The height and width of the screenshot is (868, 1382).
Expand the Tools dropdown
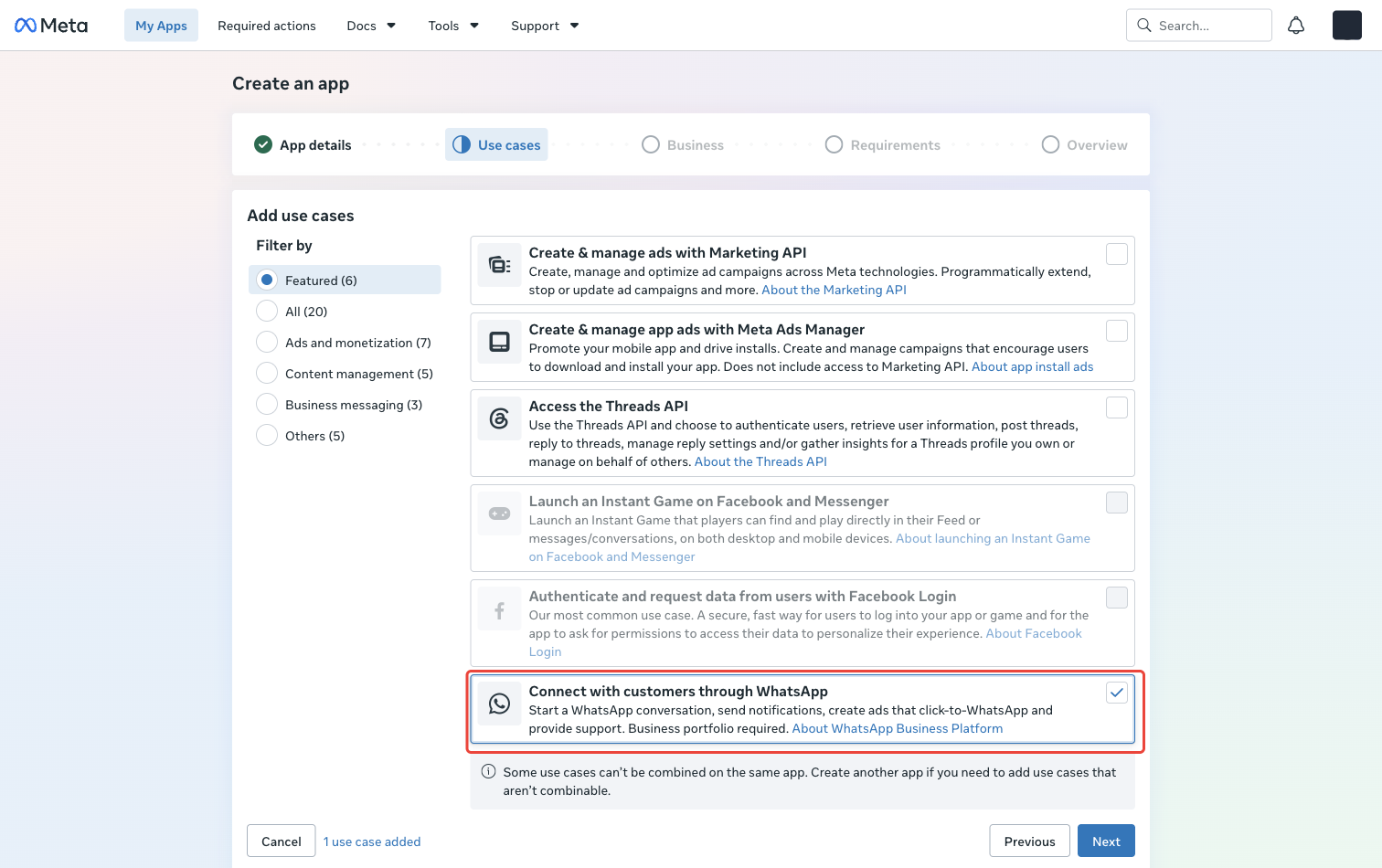coord(453,26)
